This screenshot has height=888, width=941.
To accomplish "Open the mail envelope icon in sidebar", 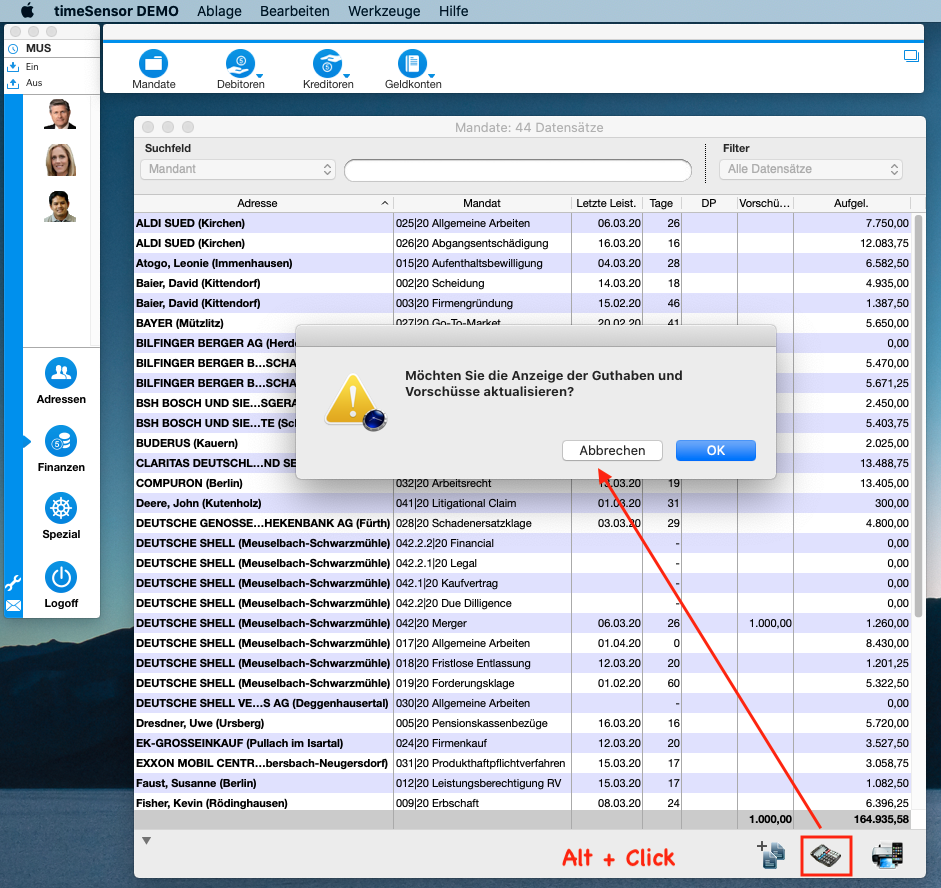I will tap(13, 605).
